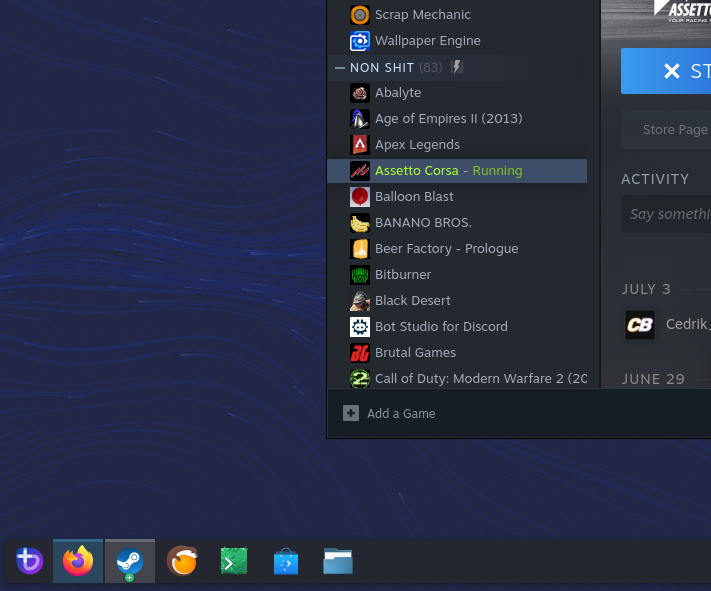Select Bitburner in the game list
Screen dimensions: 711x591
[457, 275]
